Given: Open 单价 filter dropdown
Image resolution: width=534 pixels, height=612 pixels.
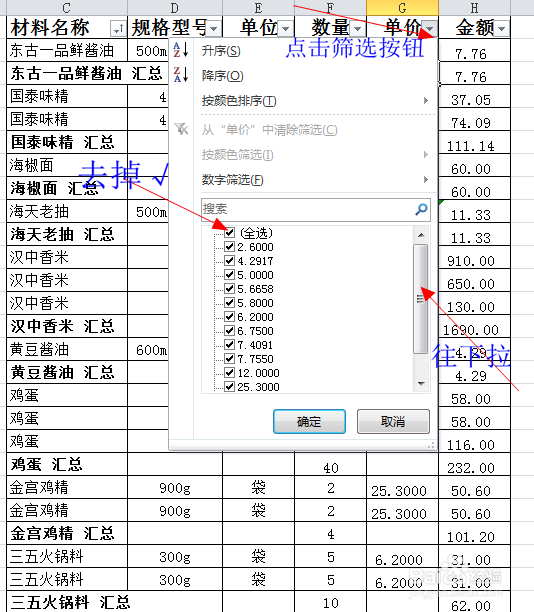Looking at the screenshot, I should coord(430,28).
